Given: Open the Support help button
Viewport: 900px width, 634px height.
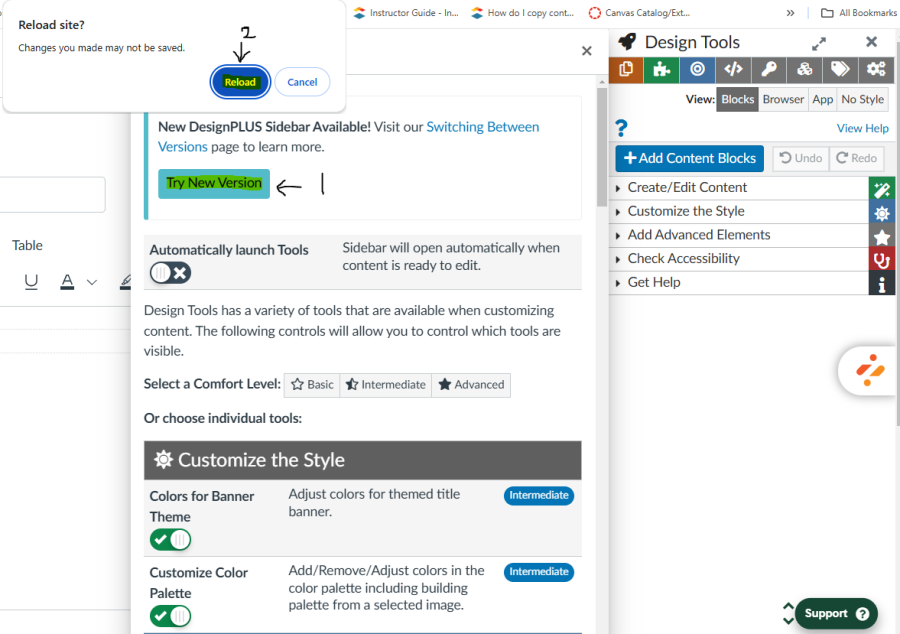Looking at the screenshot, I should 836,613.
